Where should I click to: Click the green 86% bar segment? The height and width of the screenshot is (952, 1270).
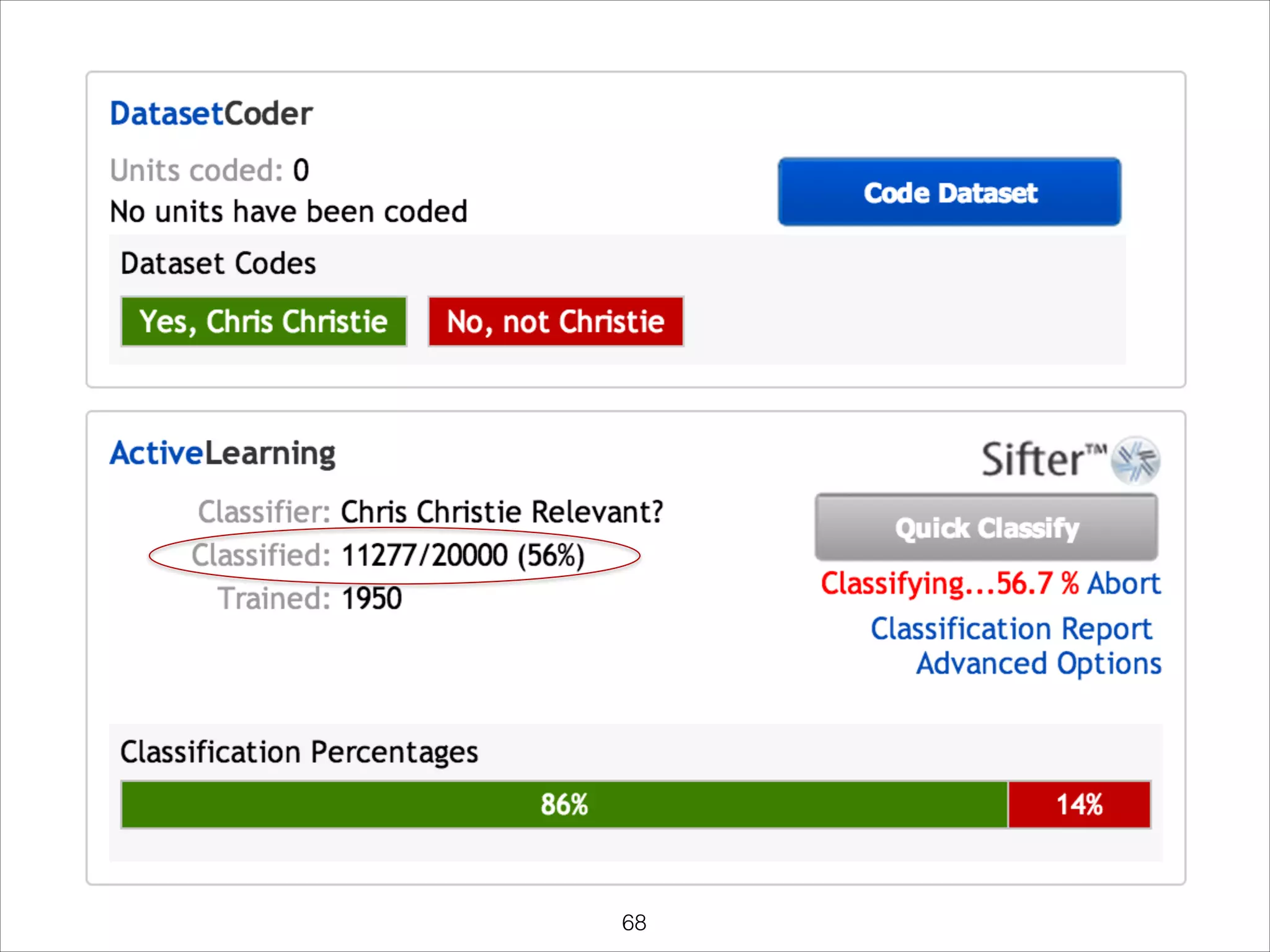pyautogui.click(x=564, y=804)
